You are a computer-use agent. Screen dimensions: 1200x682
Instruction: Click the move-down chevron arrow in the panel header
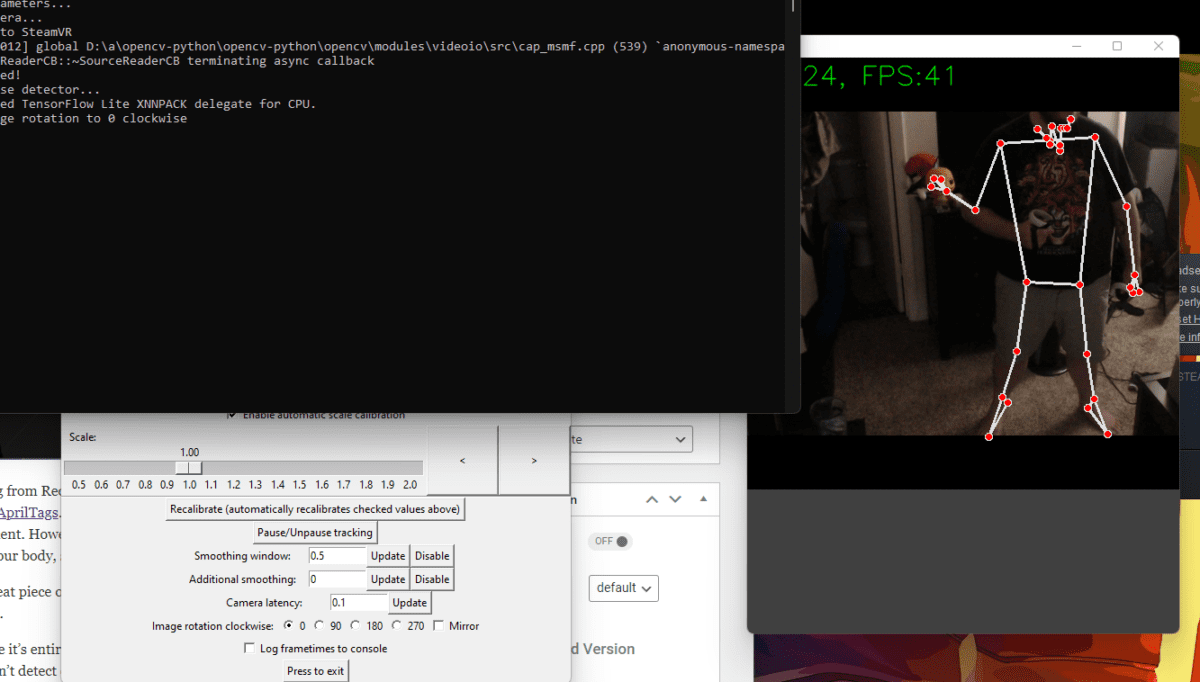pos(675,499)
